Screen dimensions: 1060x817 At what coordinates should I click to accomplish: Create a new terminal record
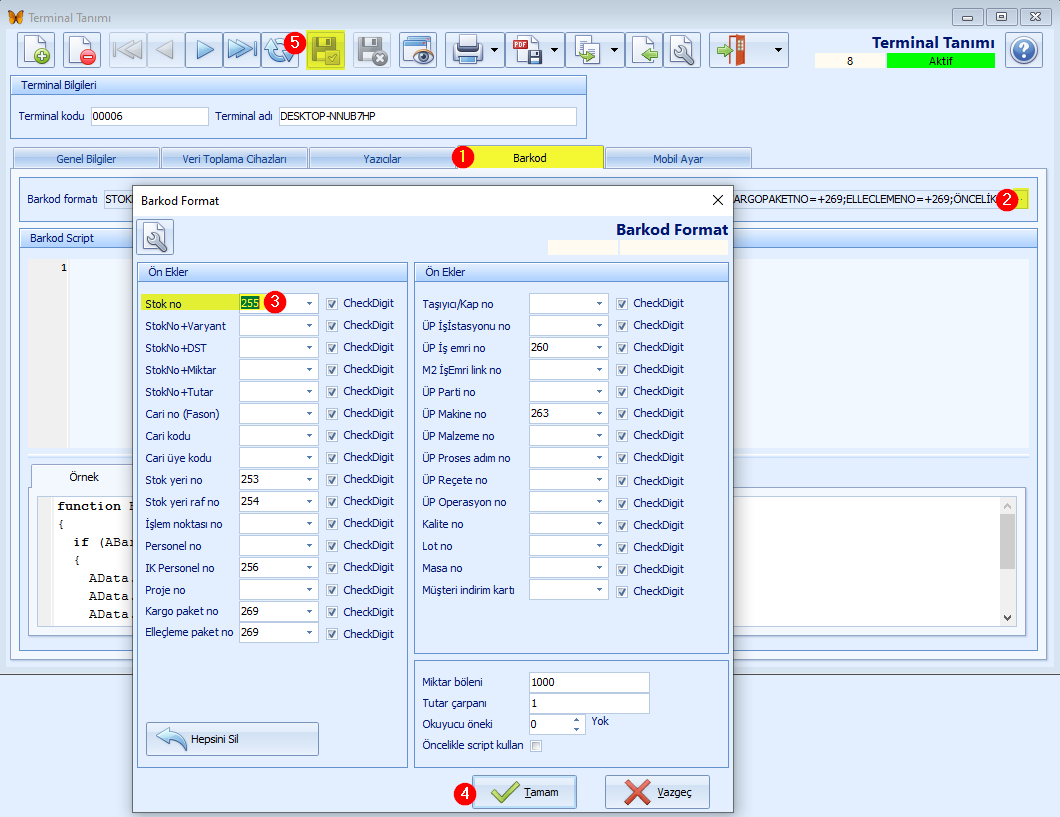[x=36, y=50]
